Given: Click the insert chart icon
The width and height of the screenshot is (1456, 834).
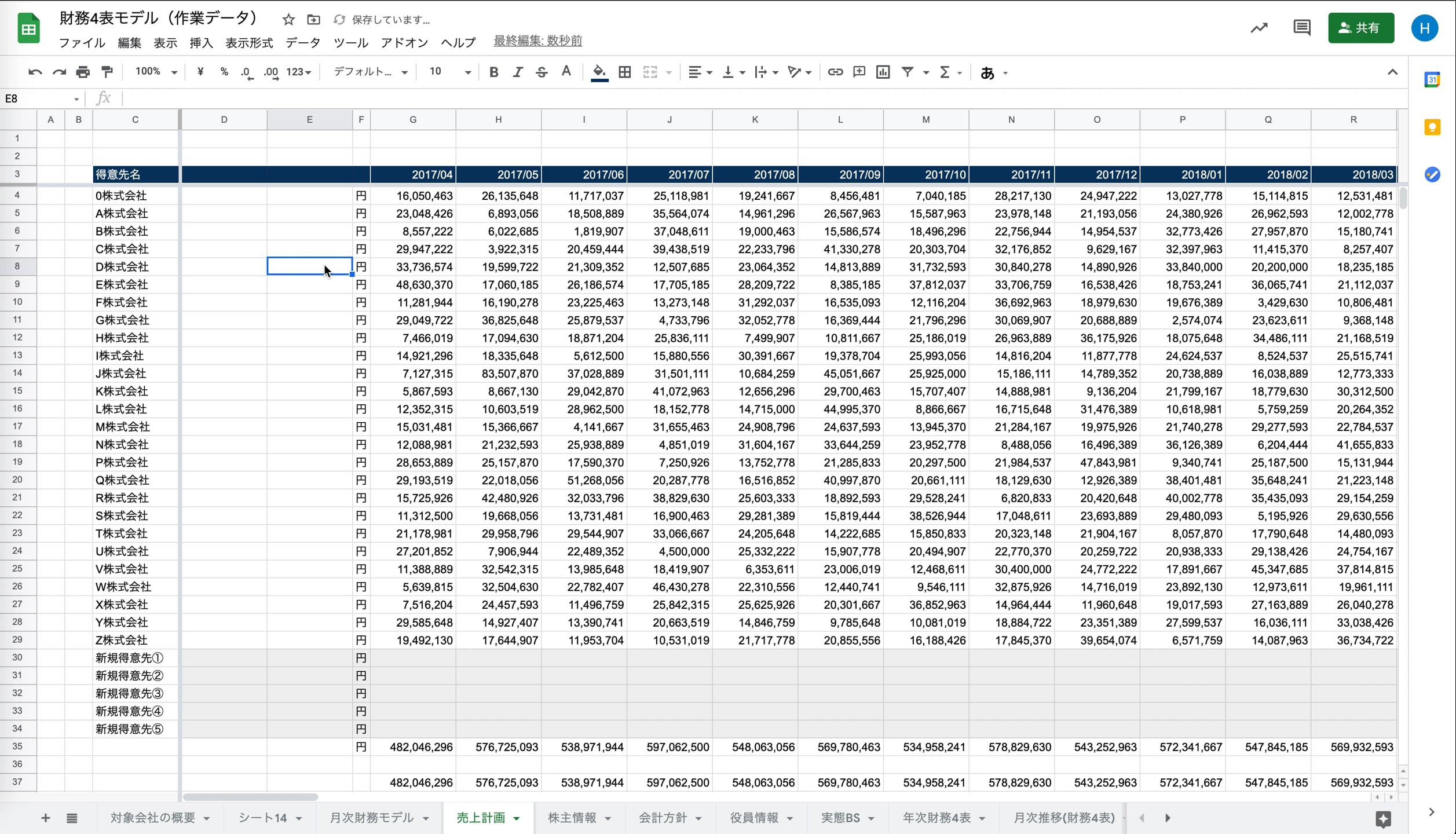Looking at the screenshot, I should [x=883, y=72].
